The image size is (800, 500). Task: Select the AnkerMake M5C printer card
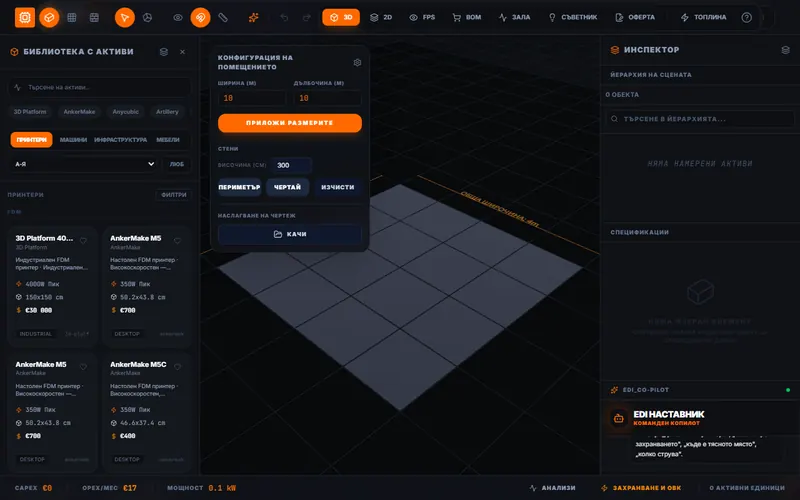pos(147,412)
